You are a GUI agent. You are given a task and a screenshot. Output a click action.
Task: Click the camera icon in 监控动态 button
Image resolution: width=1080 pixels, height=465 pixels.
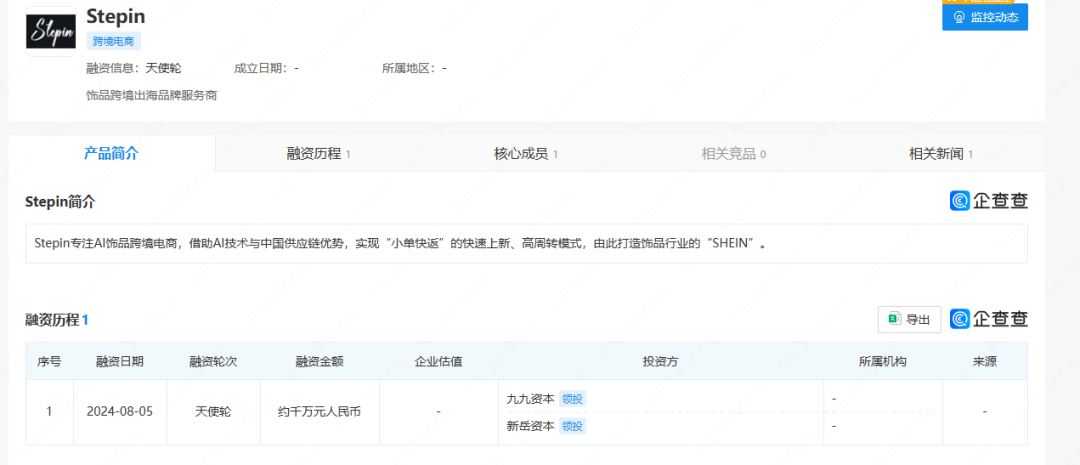[x=958, y=18]
